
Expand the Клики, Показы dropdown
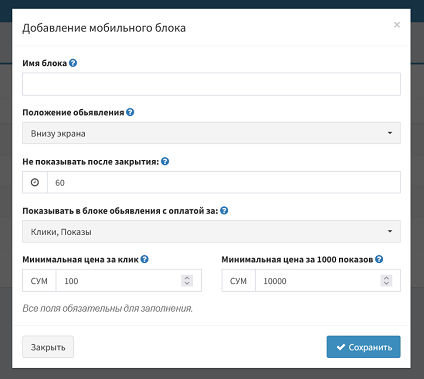click(x=211, y=231)
